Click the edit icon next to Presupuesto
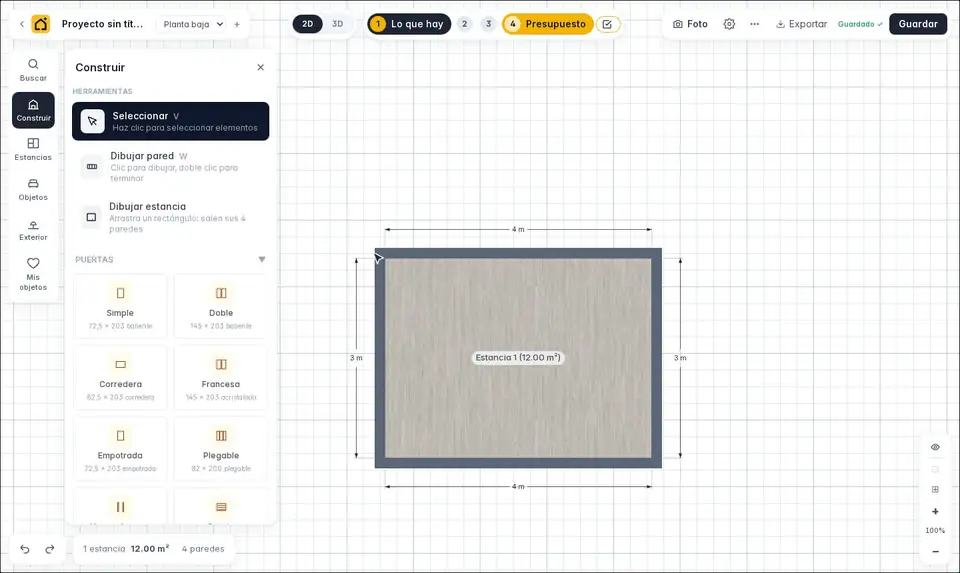This screenshot has width=960, height=573. coord(607,24)
